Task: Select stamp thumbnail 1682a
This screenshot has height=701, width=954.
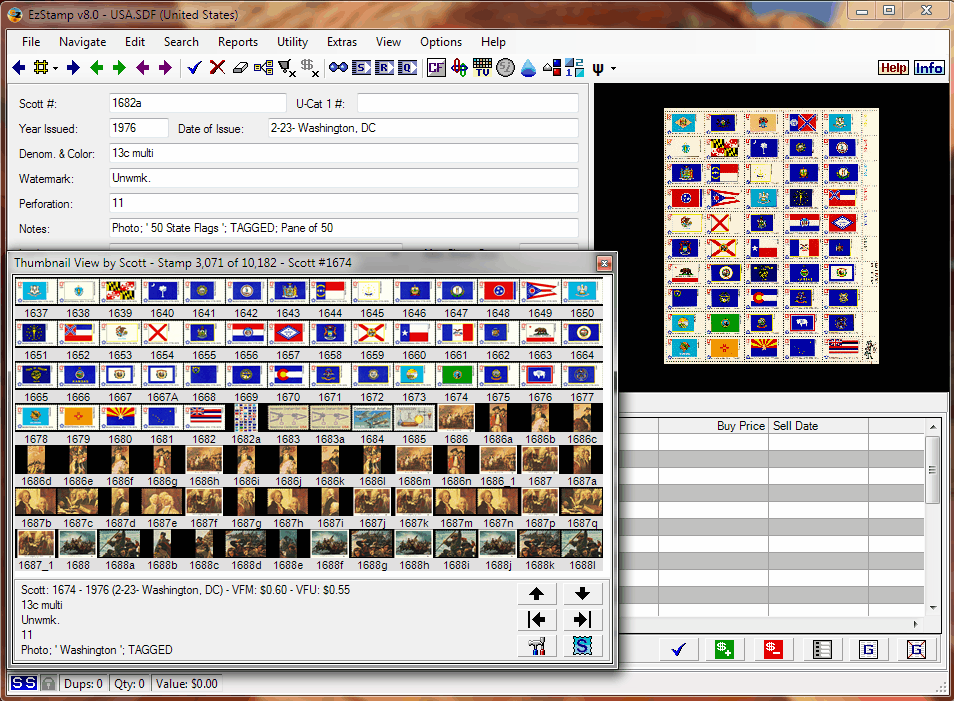Action: click(245, 418)
